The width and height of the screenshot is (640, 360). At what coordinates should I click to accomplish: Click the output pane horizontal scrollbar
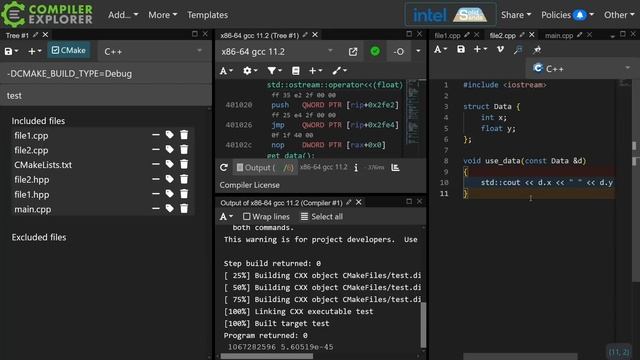(x=267, y=356)
